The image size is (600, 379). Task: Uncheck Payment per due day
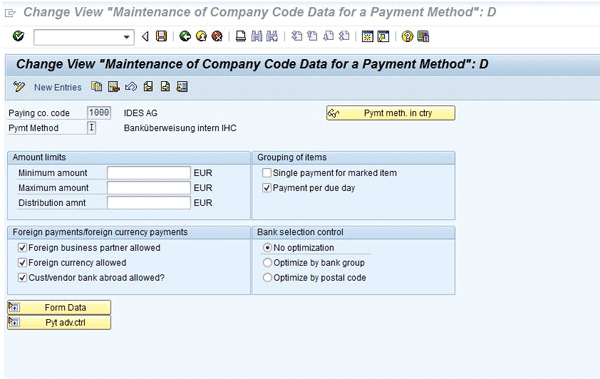pos(267,188)
